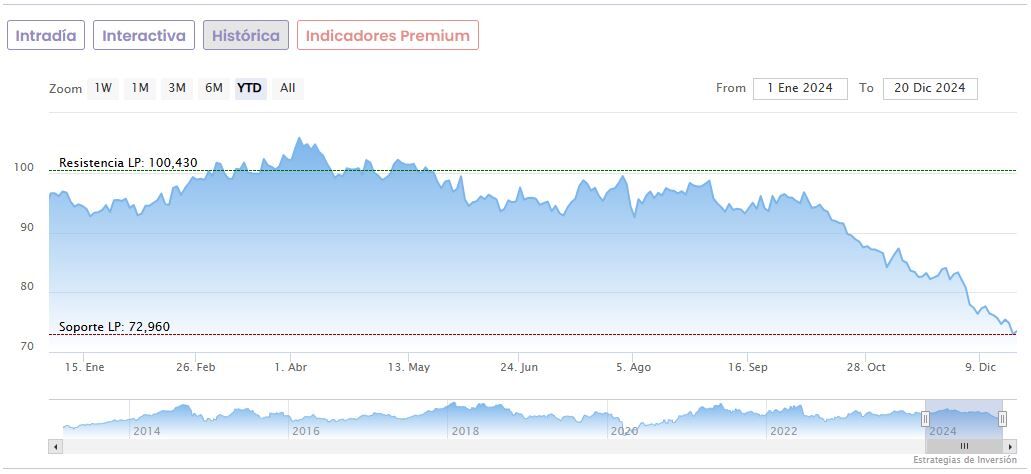Click the From date field
This screenshot has height=474, width=1031.
[800, 88]
